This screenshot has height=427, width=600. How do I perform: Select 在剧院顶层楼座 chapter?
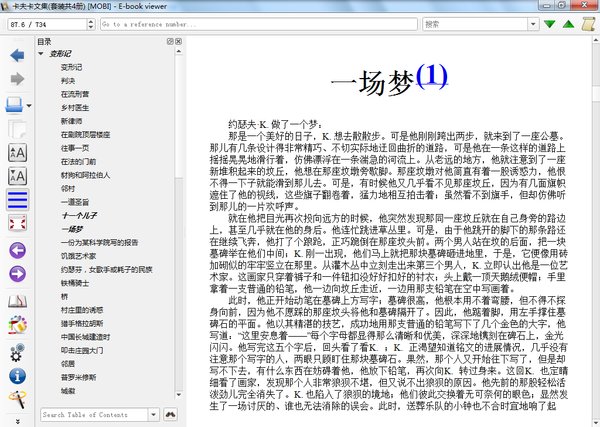click(85, 135)
